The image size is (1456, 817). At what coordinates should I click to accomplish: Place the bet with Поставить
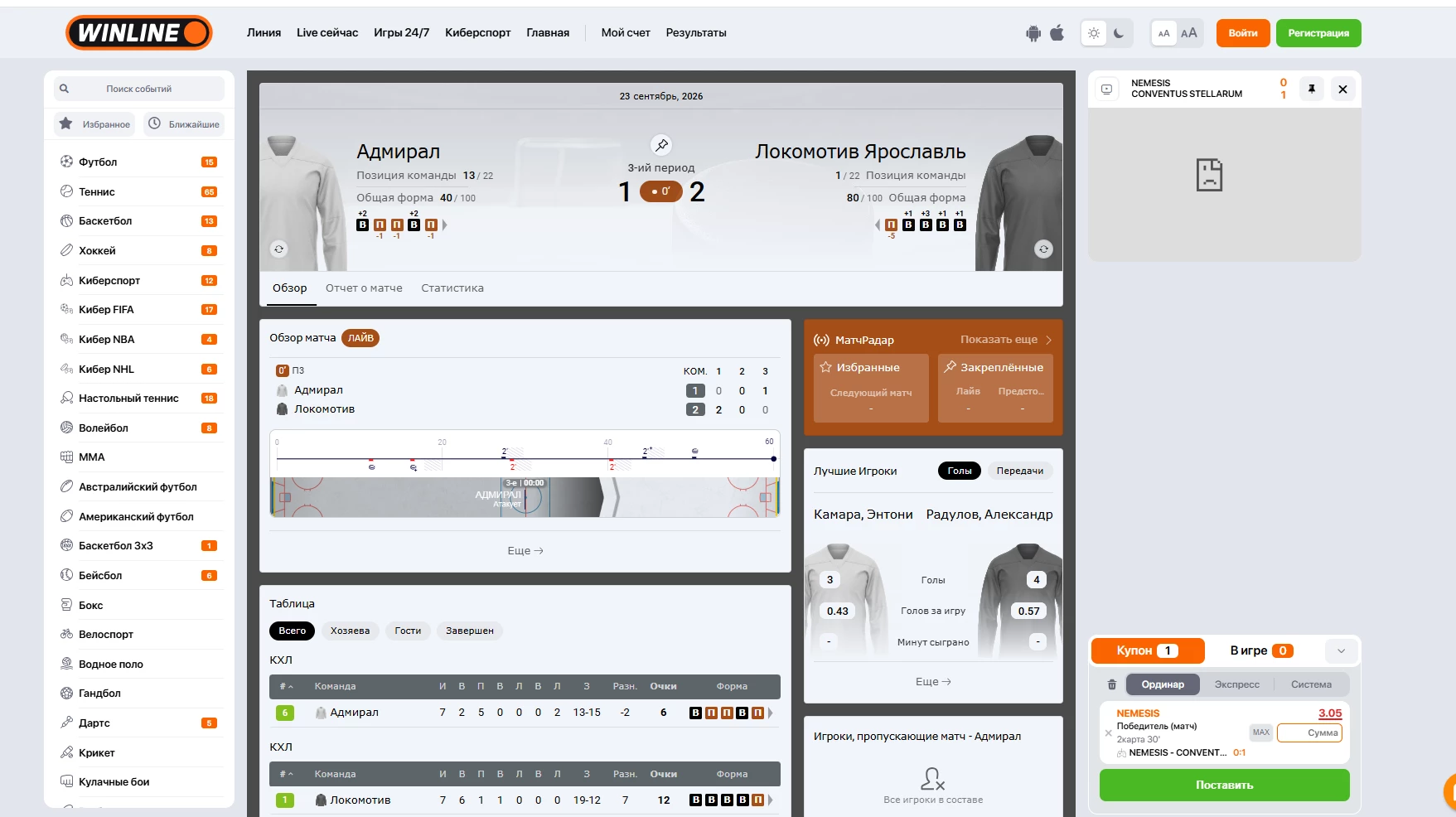[1225, 786]
